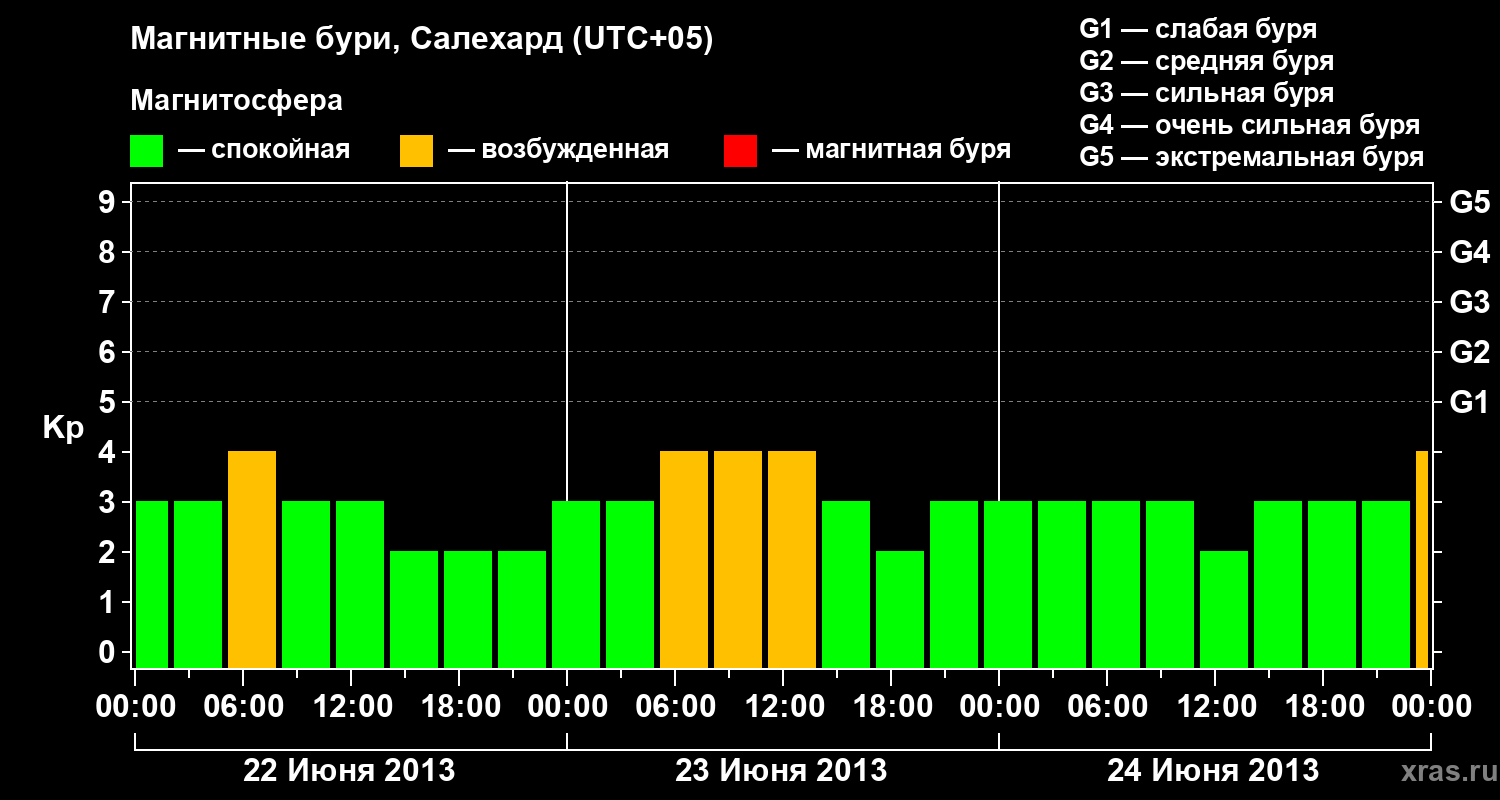Click the '18:00' time label under 24 June

[x=1323, y=707]
